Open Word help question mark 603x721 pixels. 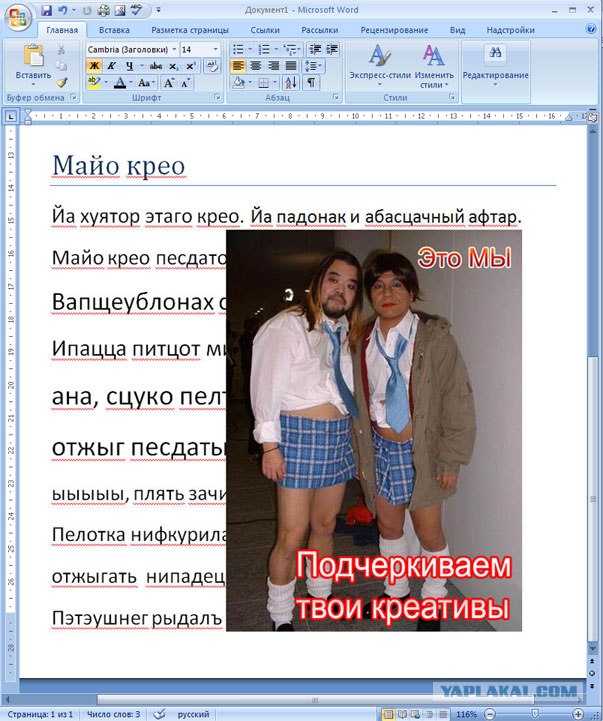pyautogui.click(x=592, y=29)
